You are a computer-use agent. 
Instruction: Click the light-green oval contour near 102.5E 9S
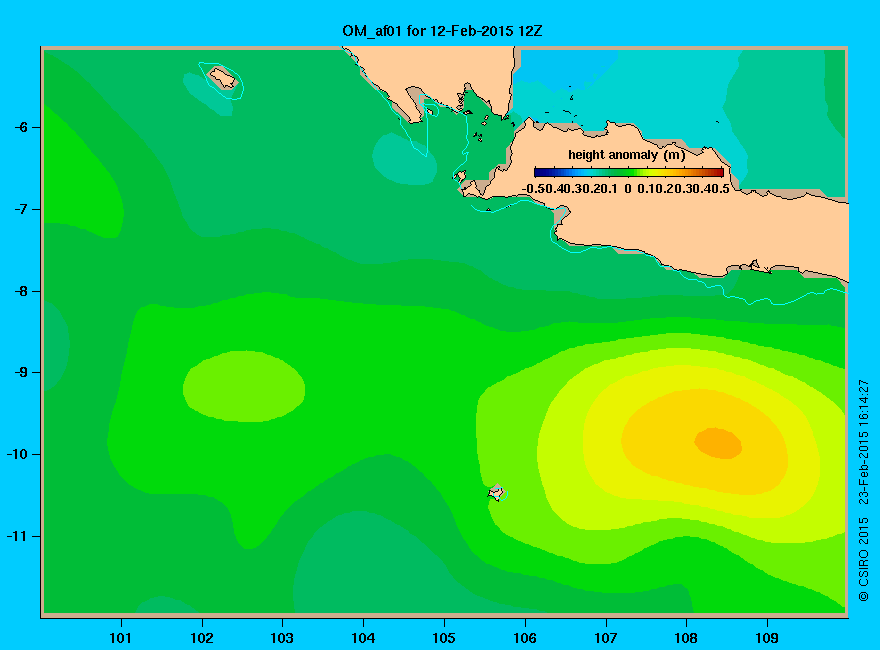pyautogui.click(x=244, y=386)
